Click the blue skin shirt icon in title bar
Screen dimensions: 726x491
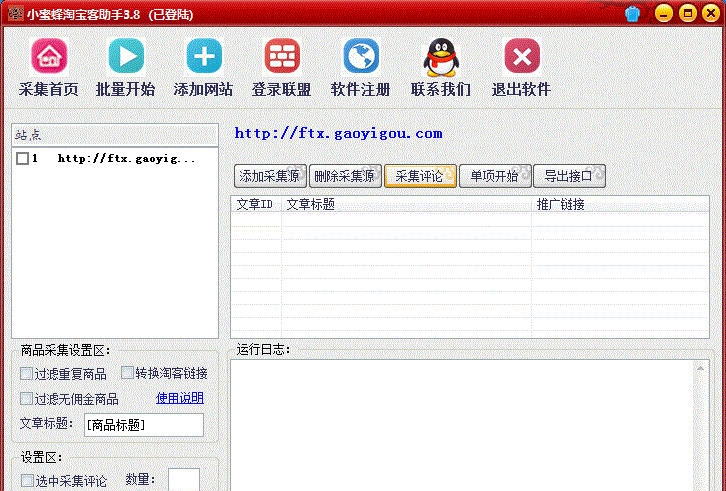tap(632, 14)
